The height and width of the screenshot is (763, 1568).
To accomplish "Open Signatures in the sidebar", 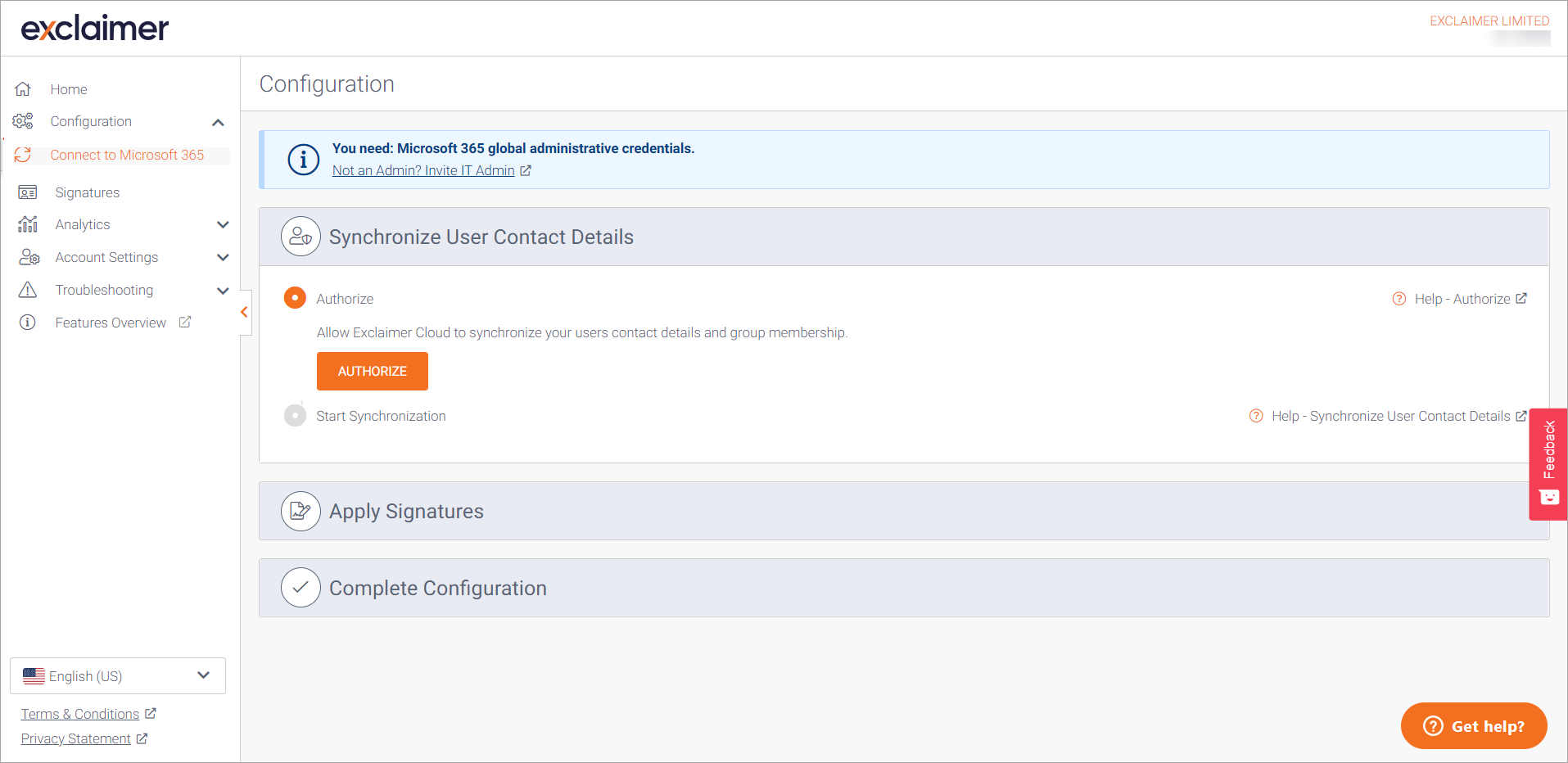I will pyautogui.click(x=88, y=192).
